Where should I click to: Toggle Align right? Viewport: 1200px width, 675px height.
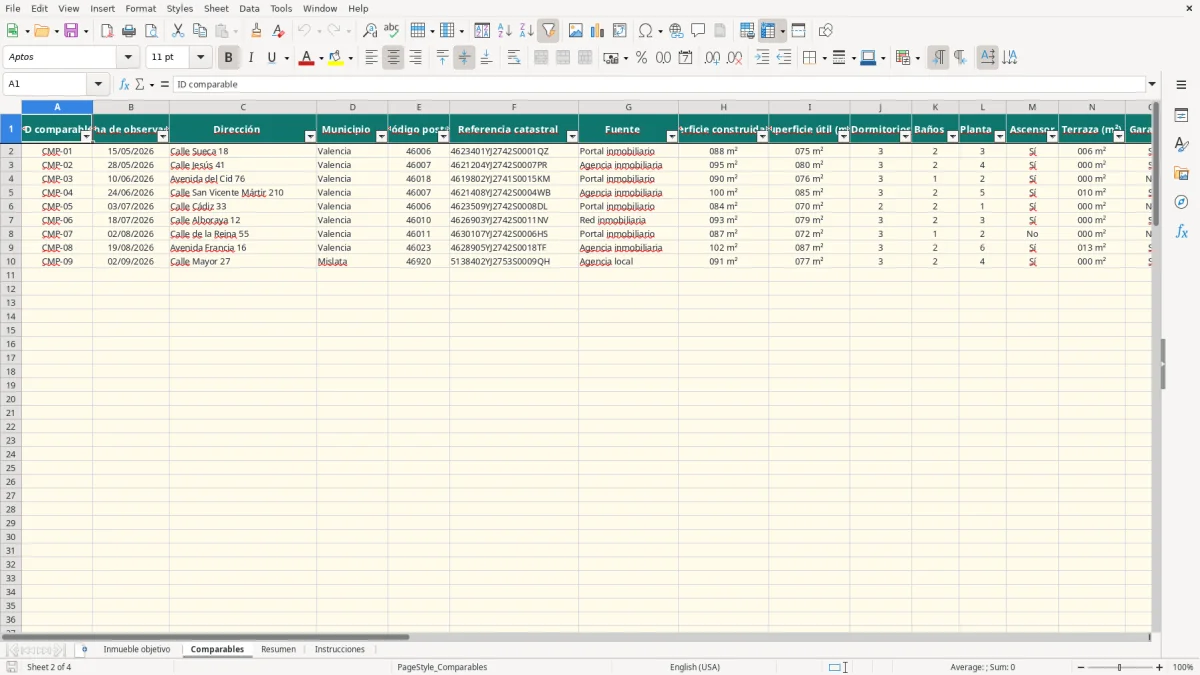415,58
